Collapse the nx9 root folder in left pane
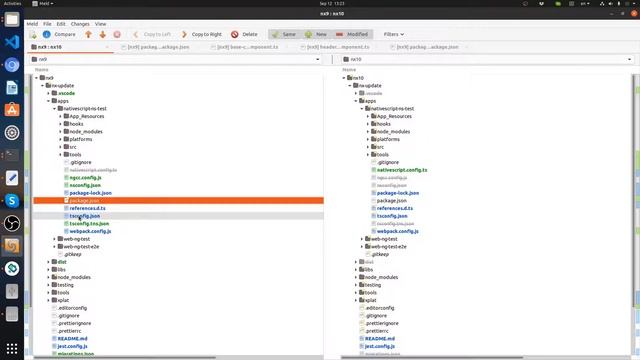Viewport: 640px width, 360px height. 37,78
